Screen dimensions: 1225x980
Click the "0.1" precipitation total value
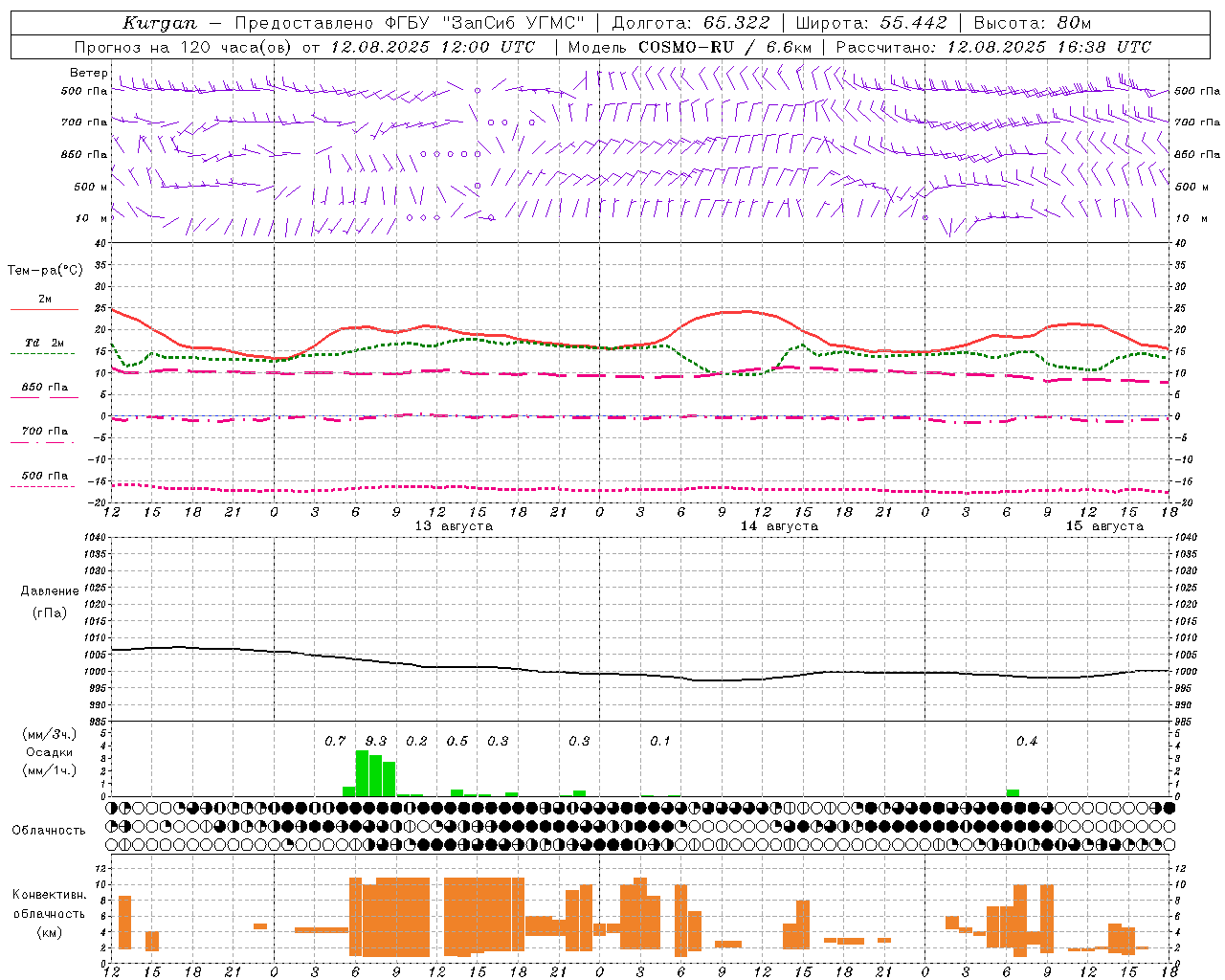pos(660,741)
